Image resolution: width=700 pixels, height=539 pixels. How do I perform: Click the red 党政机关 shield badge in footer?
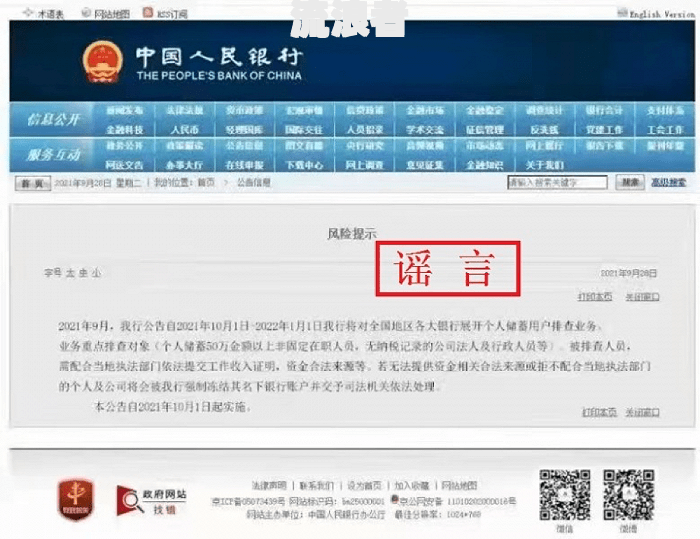[x=75, y=499]
